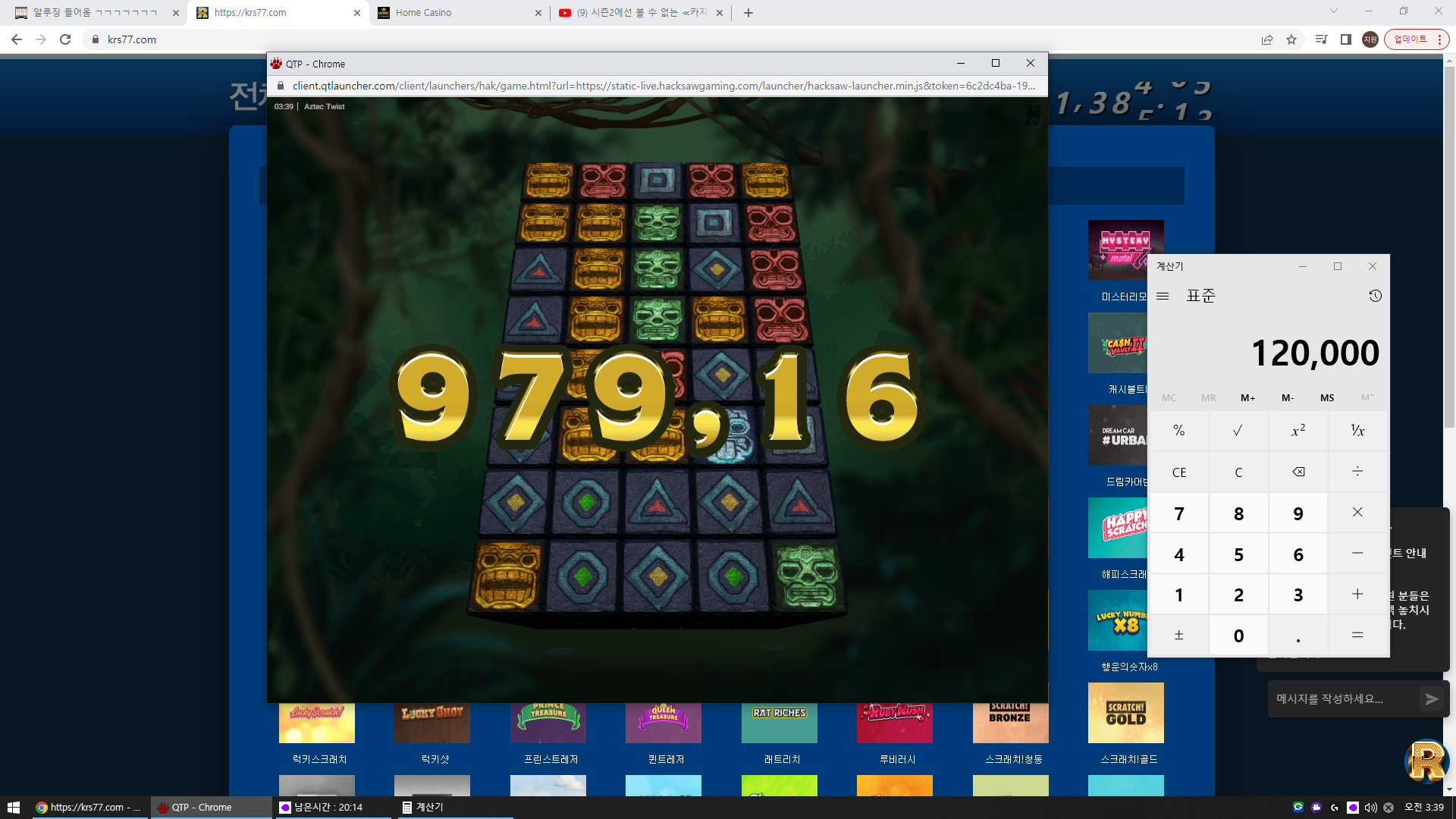Open the Lucky Number x8 game thumbnail
Screen dimensions: 1456x819
pos(1118,620)
